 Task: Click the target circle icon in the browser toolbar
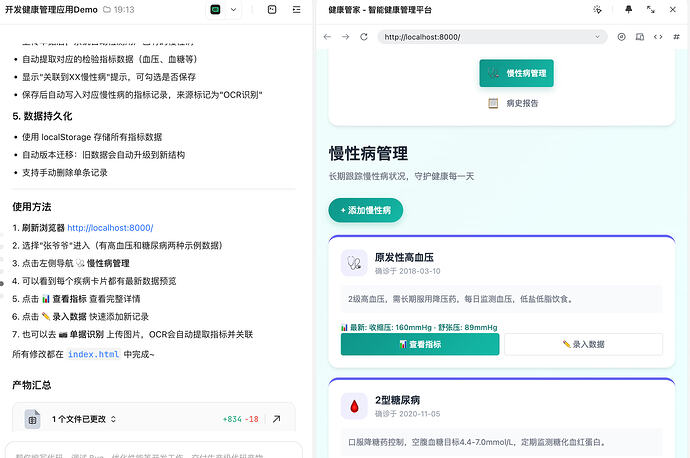(x=621, y=37)
